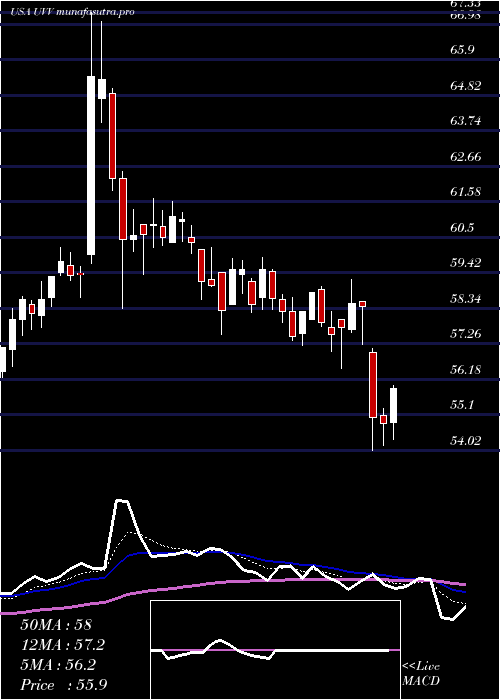Click the 'Price : 55.9' readout

(64, 685)
